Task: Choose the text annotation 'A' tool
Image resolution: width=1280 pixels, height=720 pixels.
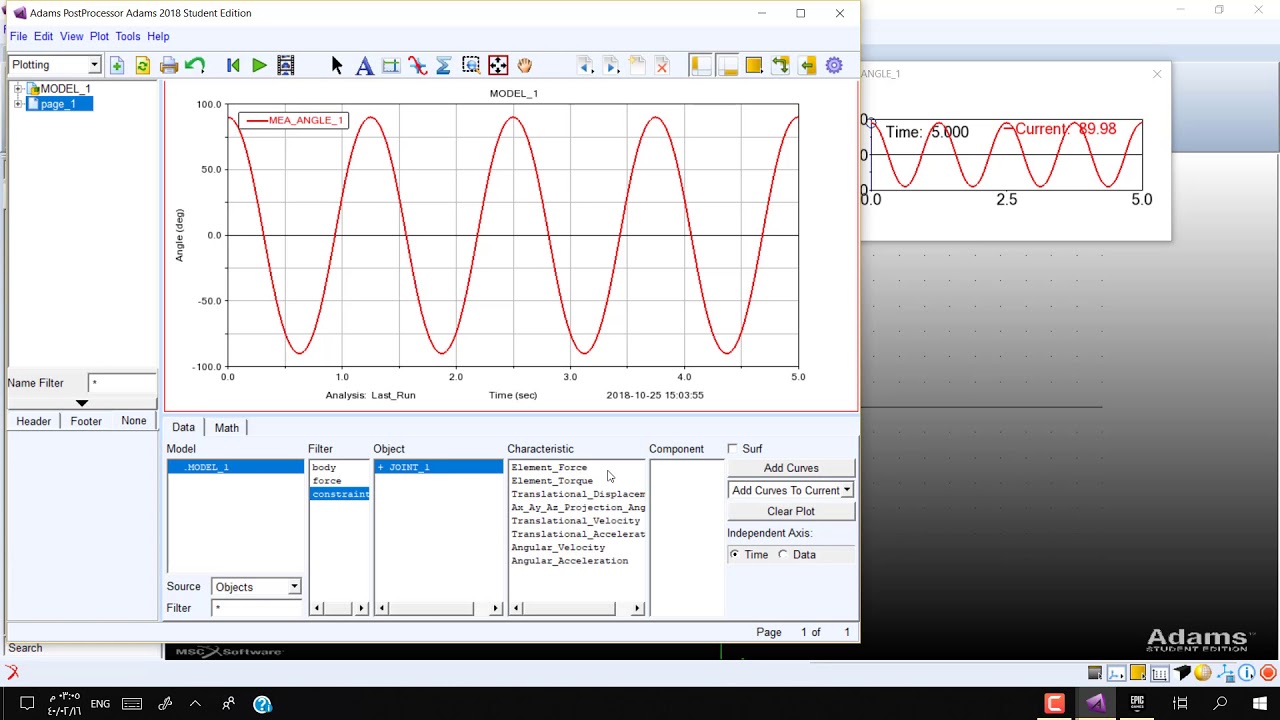Action: point(364,65)
